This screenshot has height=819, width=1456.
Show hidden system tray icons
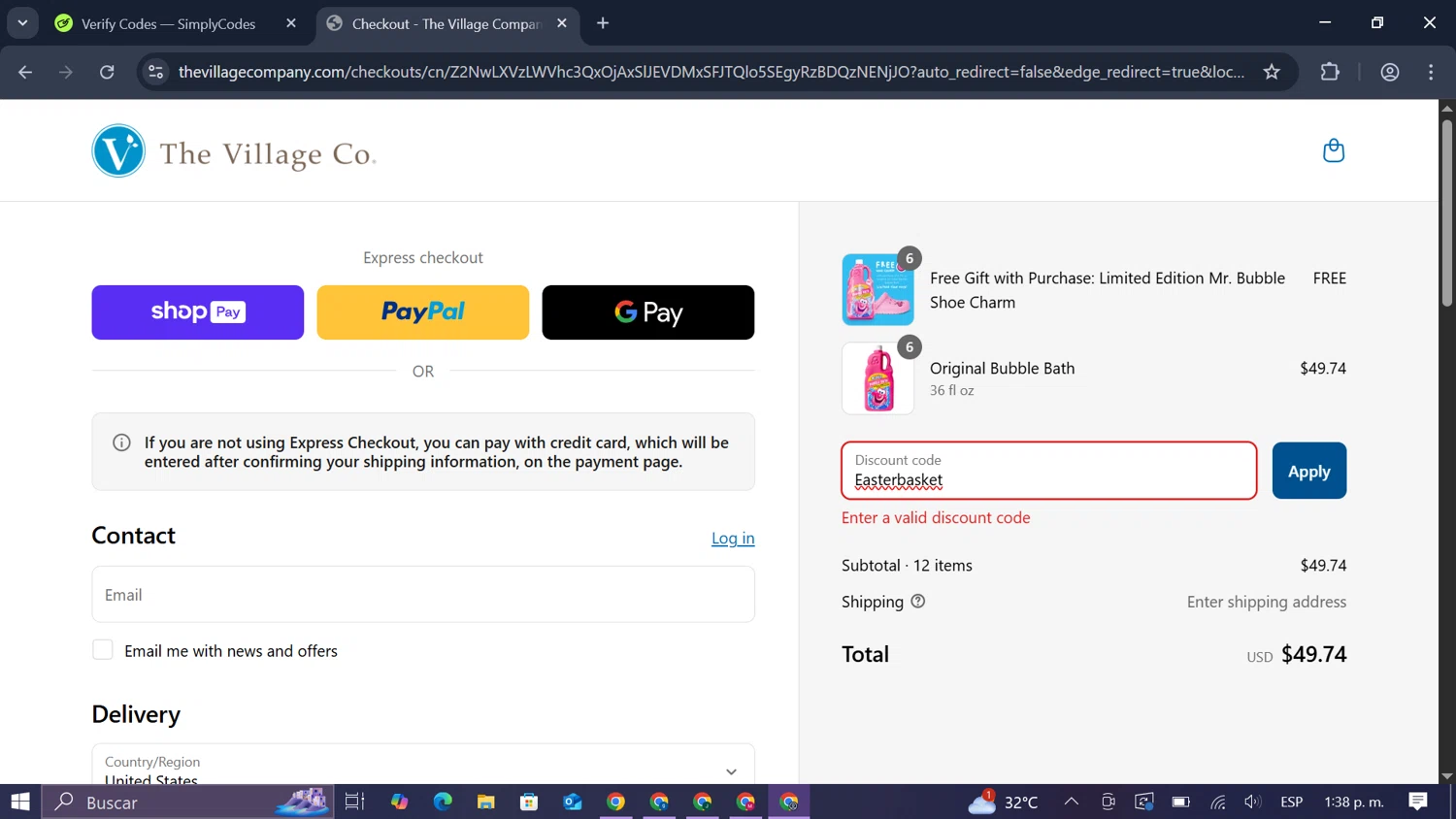(x=1071, y=802)
